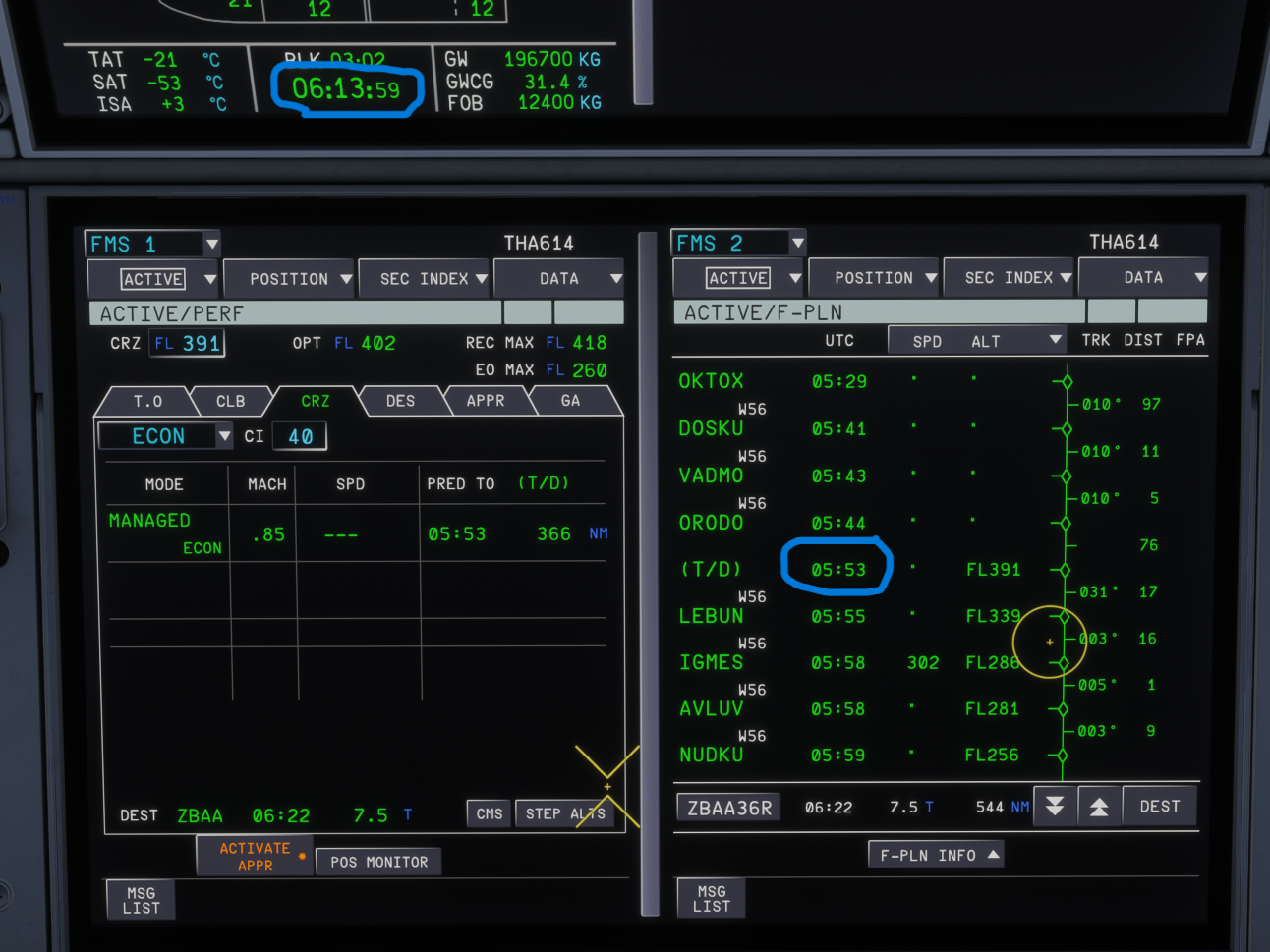Click the DEST button in flight plan
The width and height of the screenshot is (1270, 952).
pos(1160,807)
